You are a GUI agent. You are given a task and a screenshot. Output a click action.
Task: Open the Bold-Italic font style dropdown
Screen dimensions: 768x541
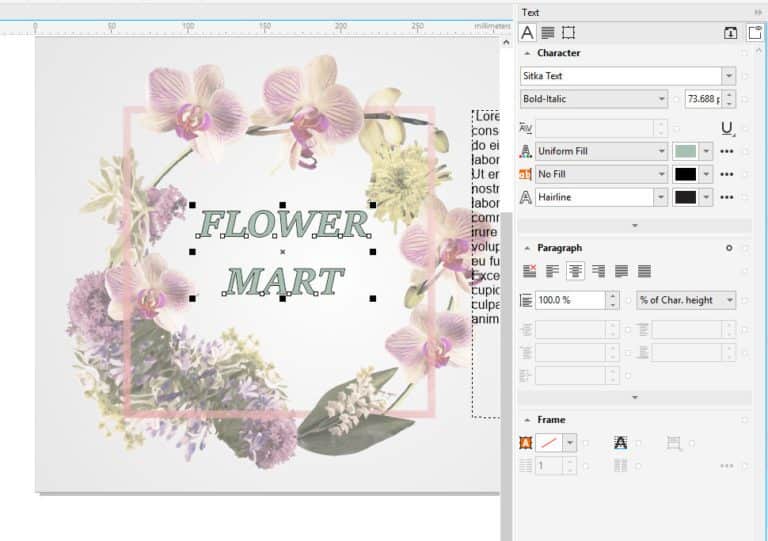(x=661, y=99)
